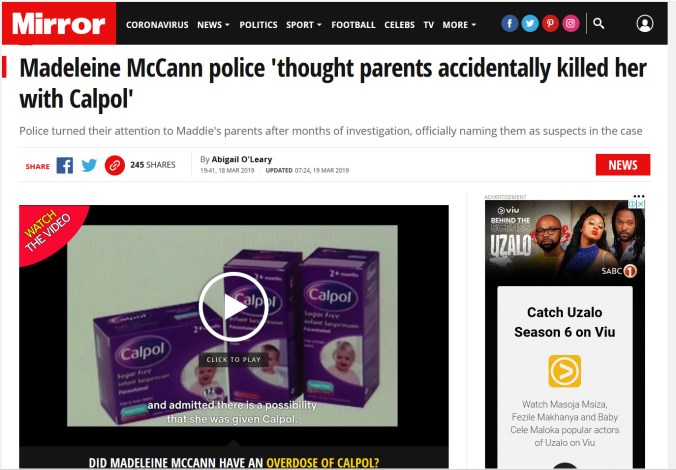
Task: Go to the Coronavirus section
Action: click(x=157, y=25)
